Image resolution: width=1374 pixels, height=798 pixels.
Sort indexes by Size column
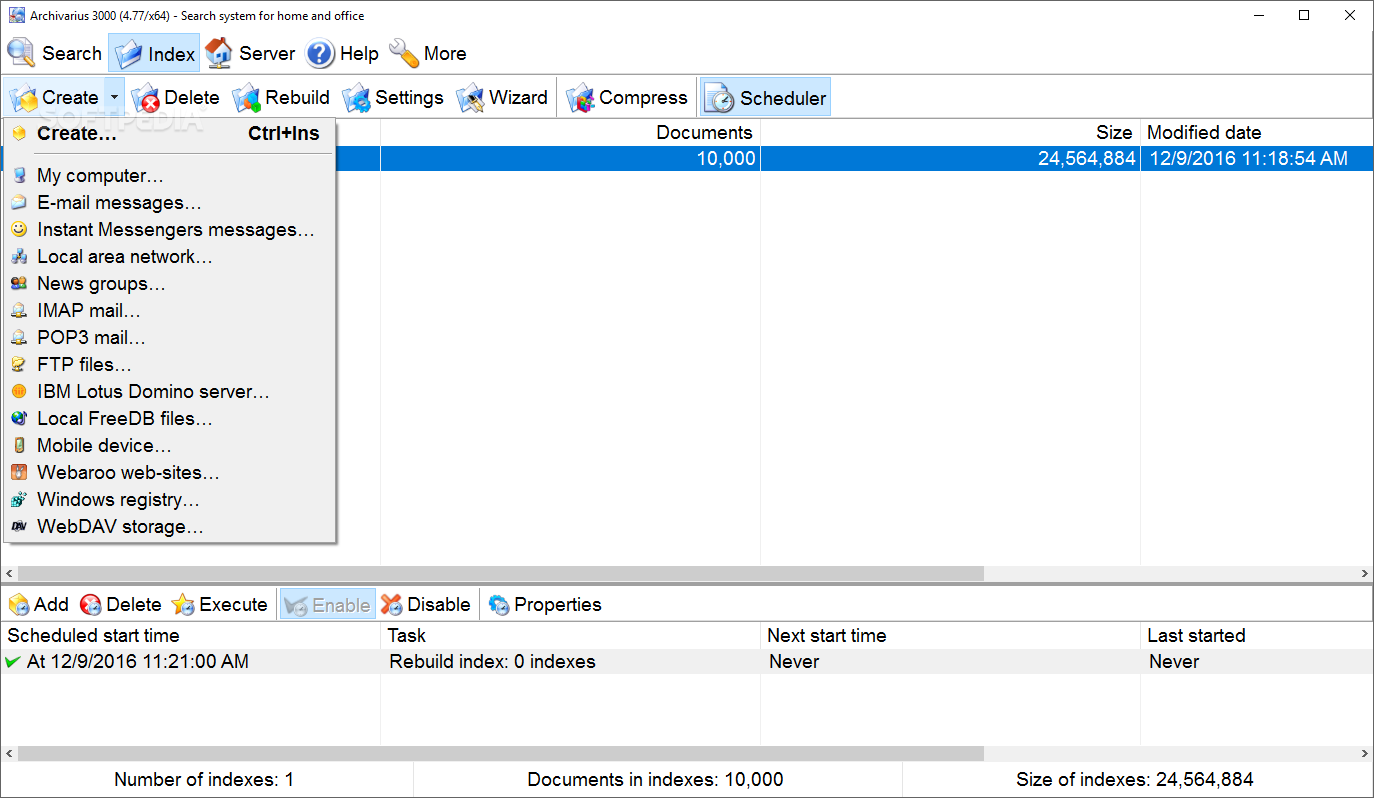(x=950, y=133)
